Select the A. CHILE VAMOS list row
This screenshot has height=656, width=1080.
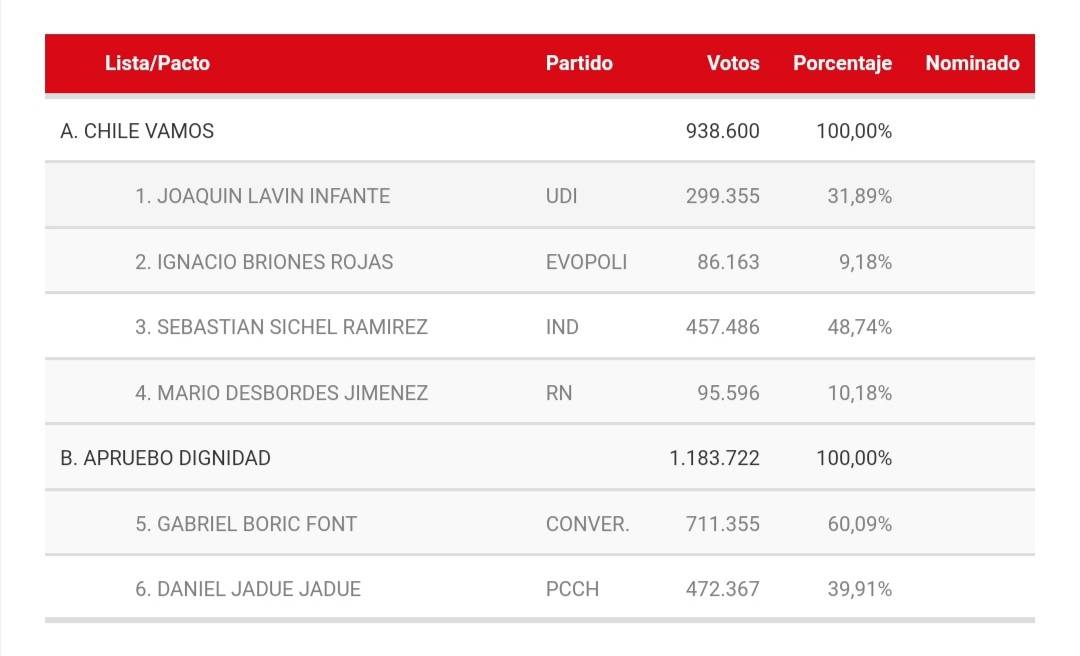coord(137,131)
